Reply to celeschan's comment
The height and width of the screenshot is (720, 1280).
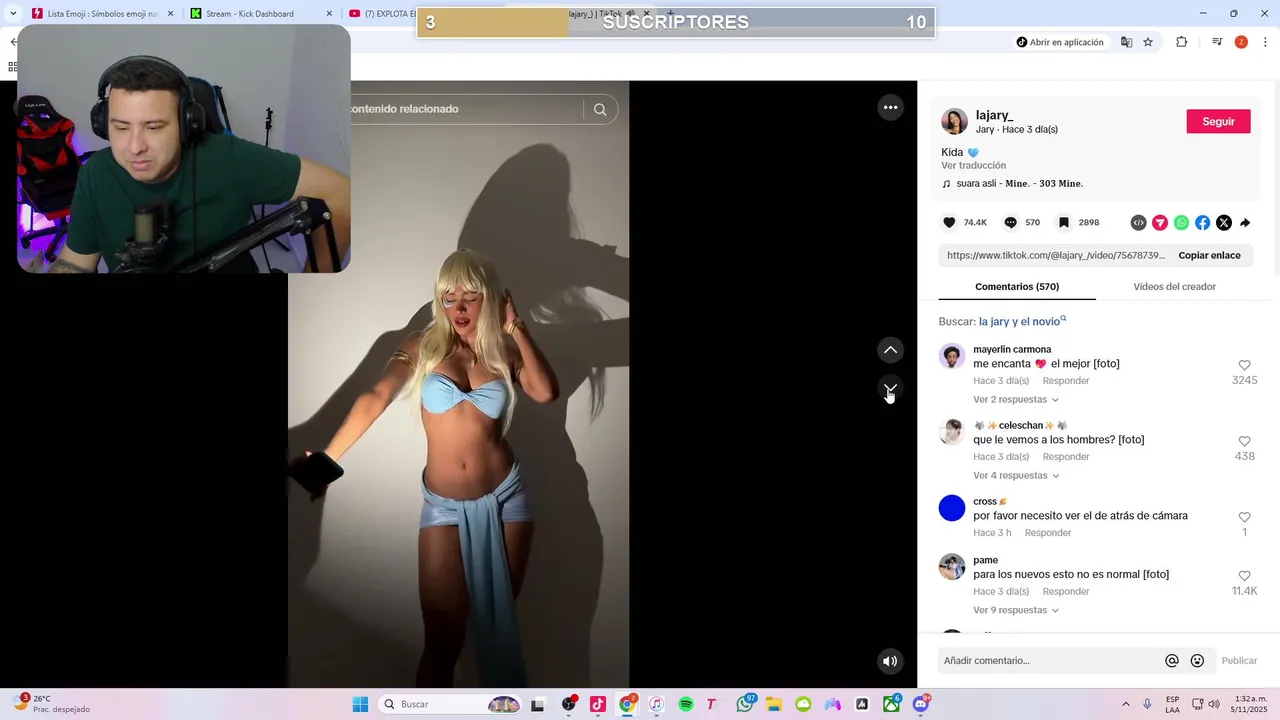coord(1066,457)
